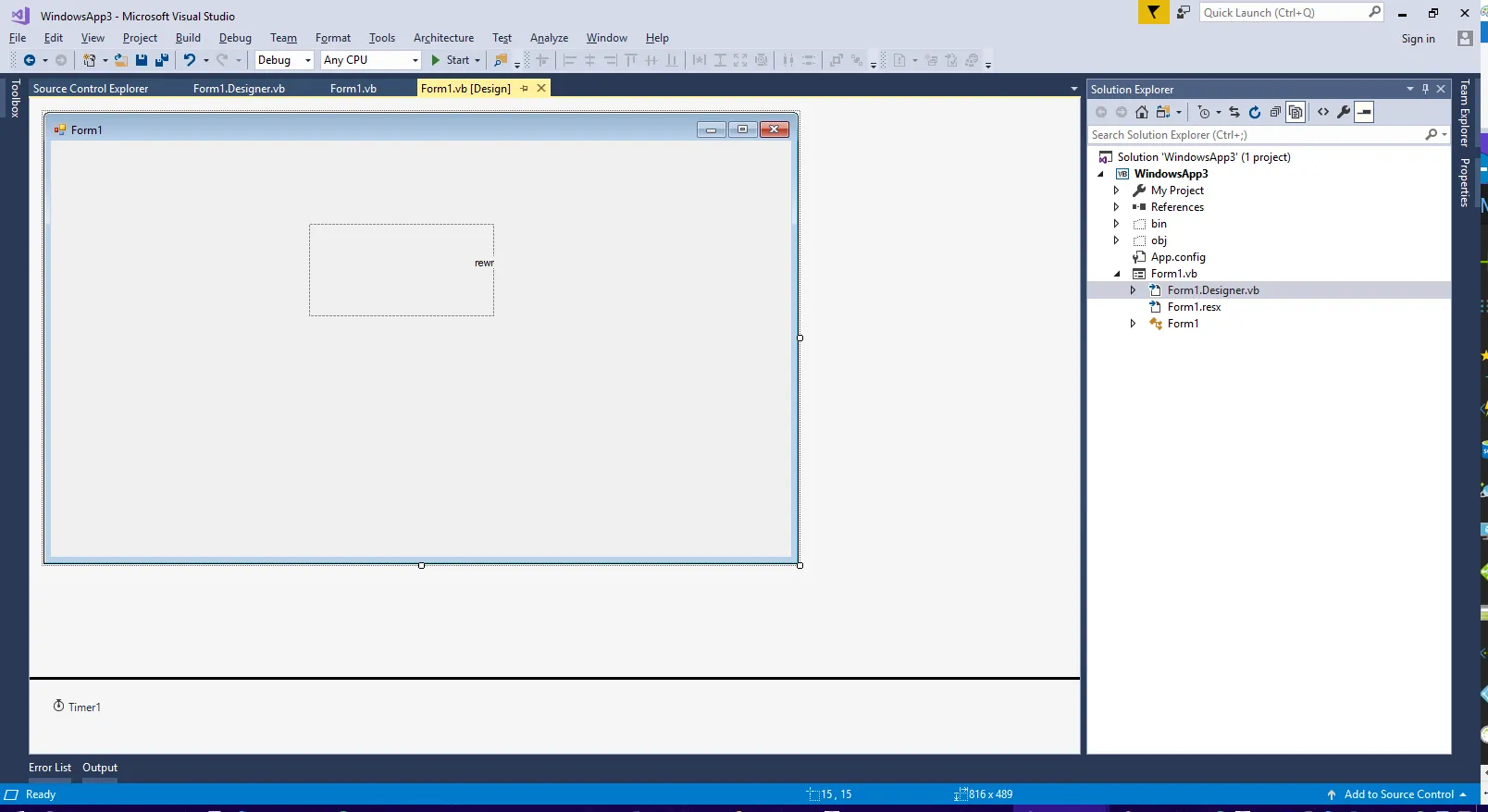Open the open-tabs list dropdown arrow
Viewport: 1488px width, 812px height.
[x=1073, y=89]
